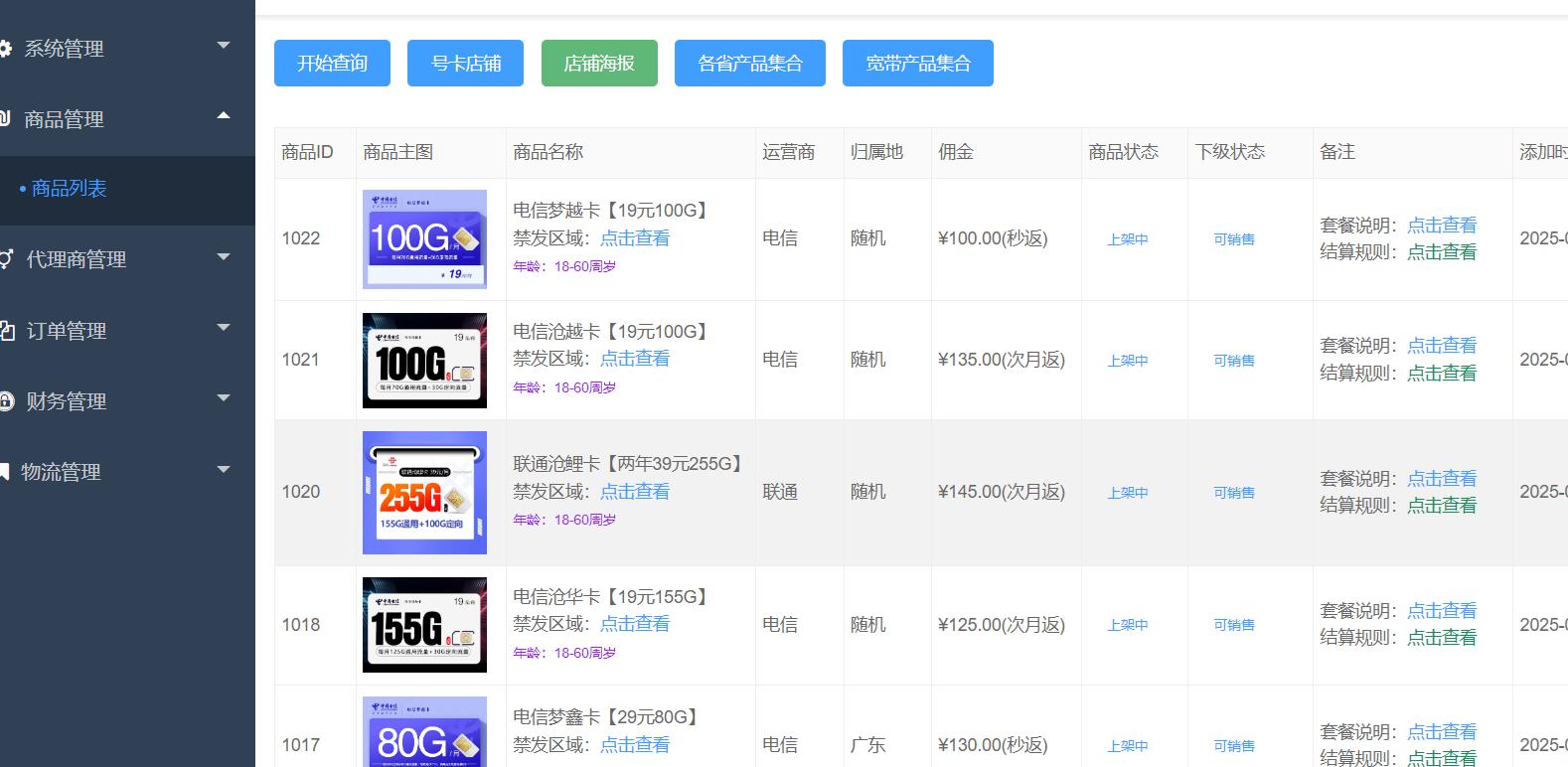The image size is (1568, 767).
Task: Click 上架中 status for product 1018
Action: (x=1128, y=625)
